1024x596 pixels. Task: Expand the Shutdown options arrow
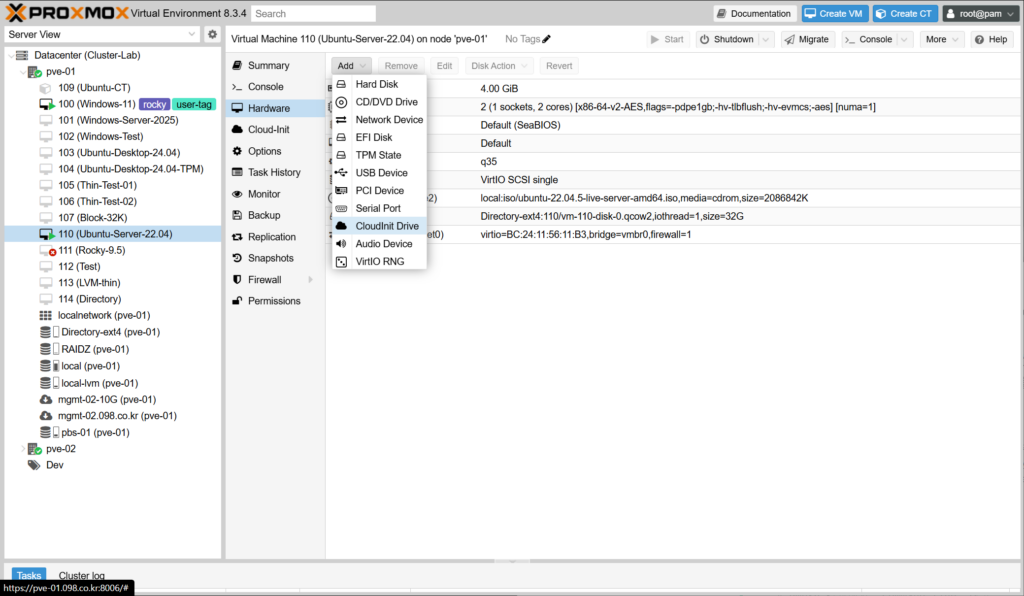tap(765, 39)
